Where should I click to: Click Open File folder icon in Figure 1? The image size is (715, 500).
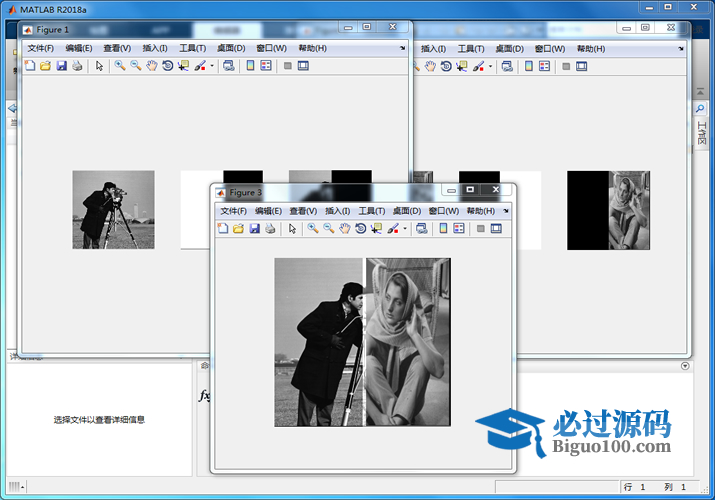pos(45,66)
